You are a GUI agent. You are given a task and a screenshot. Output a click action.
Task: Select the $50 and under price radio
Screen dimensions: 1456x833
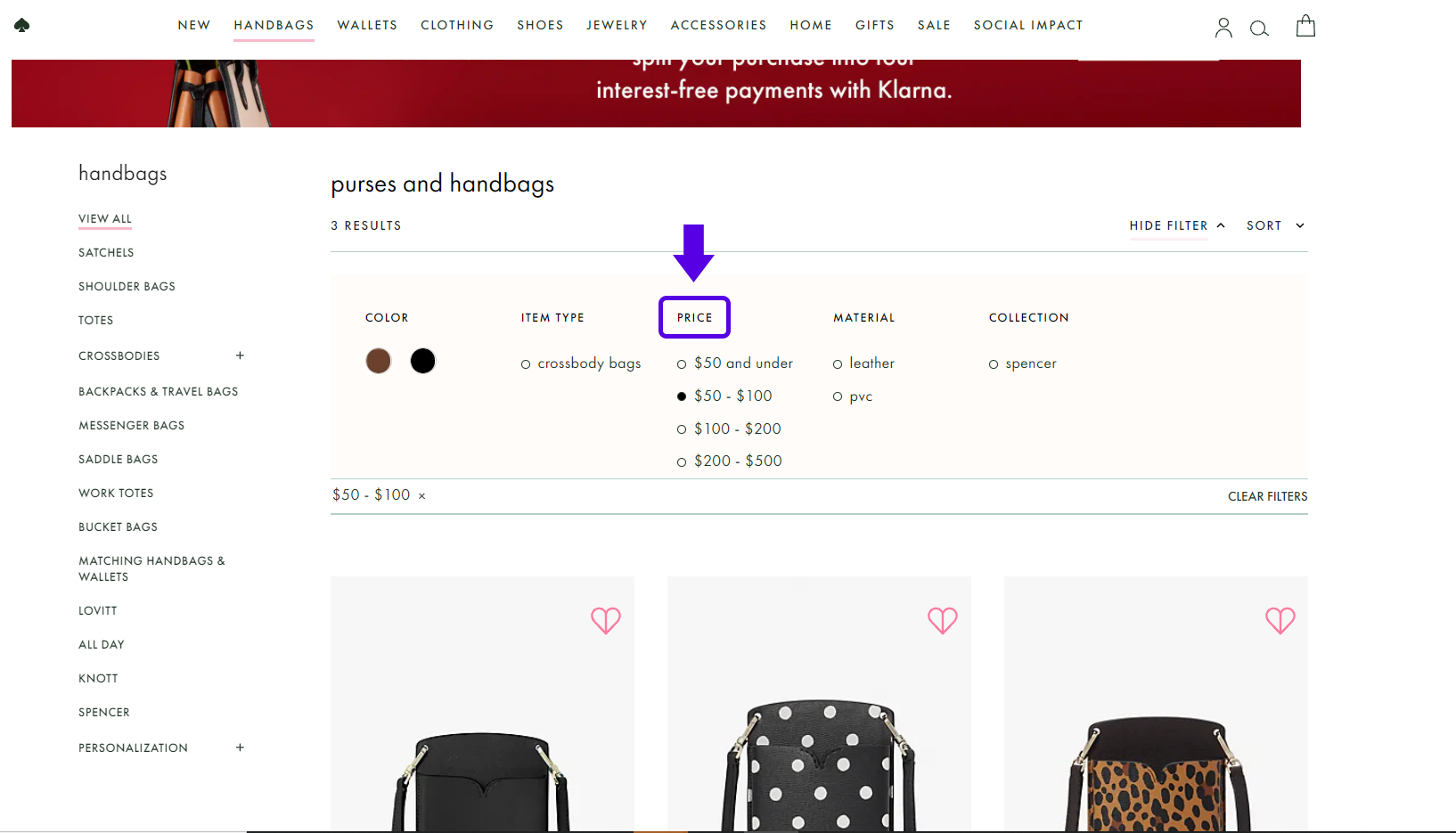[682, 363]
